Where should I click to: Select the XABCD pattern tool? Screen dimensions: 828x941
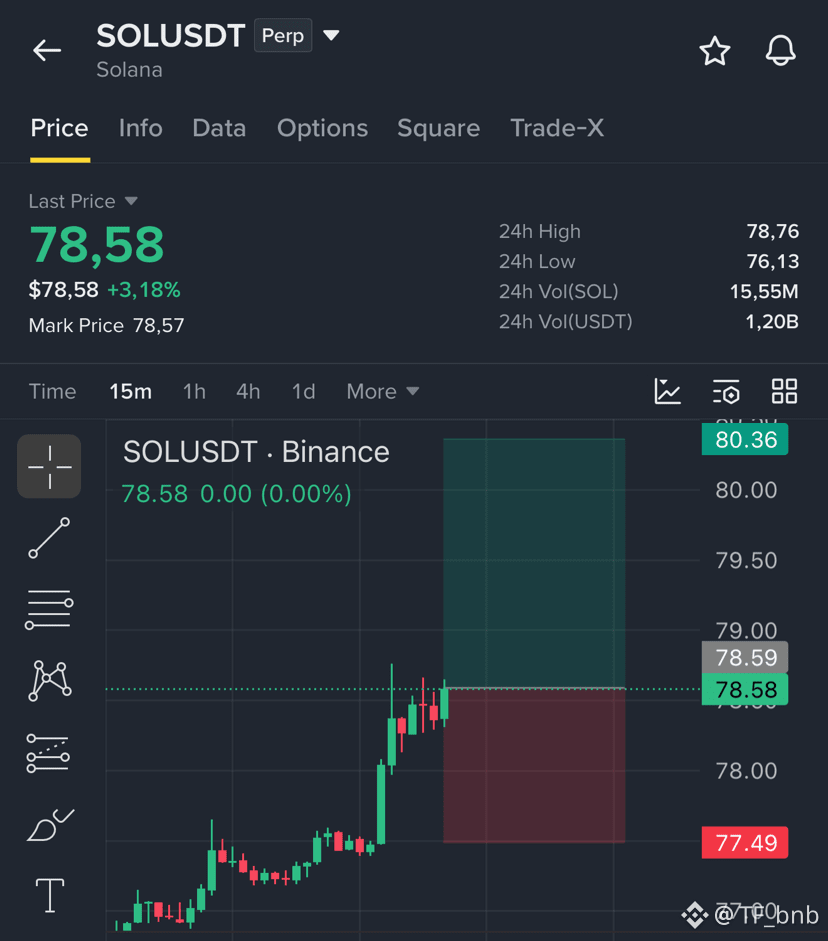click(50, 681)
